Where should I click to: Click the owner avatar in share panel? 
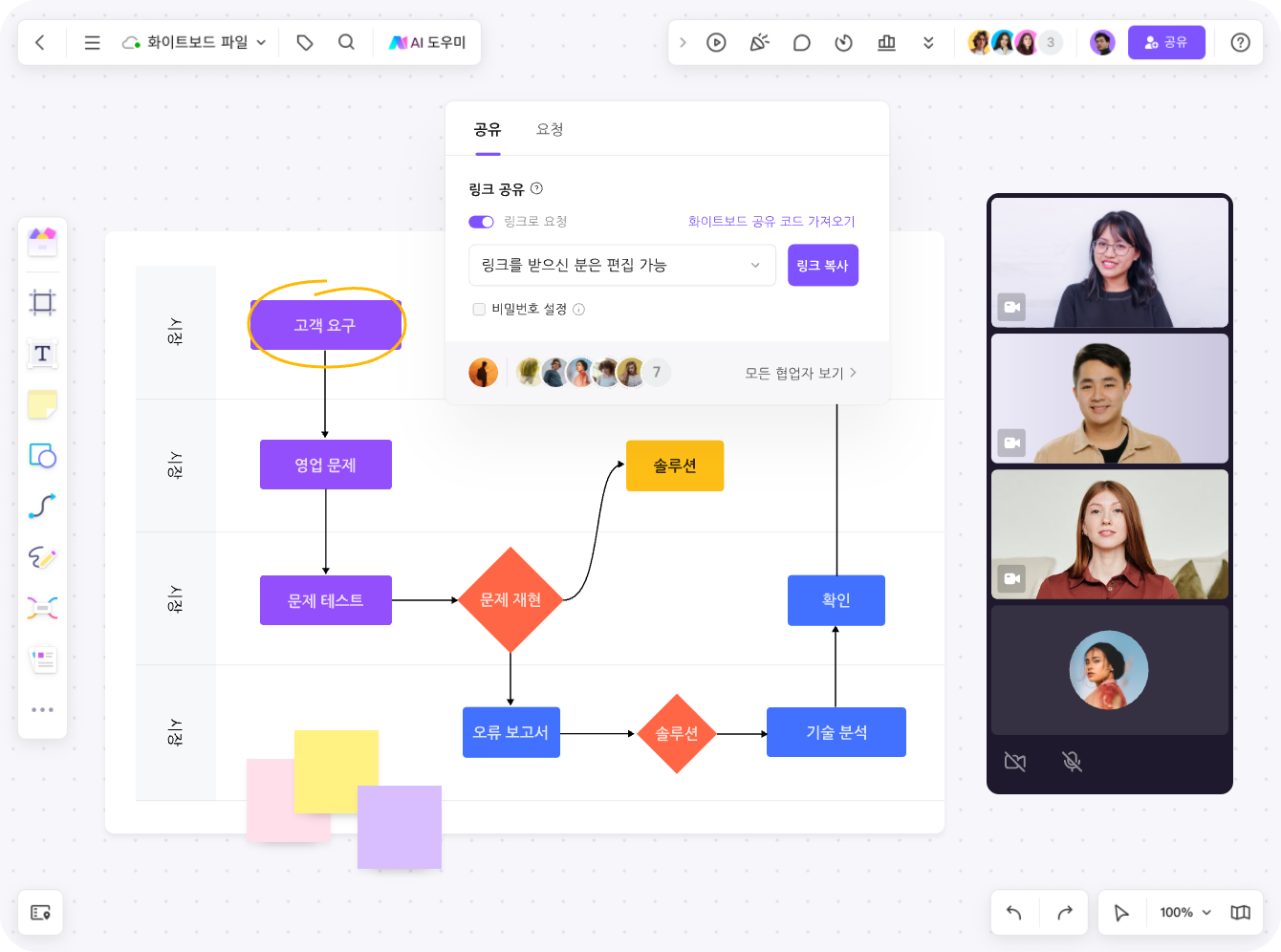[484, 373]
